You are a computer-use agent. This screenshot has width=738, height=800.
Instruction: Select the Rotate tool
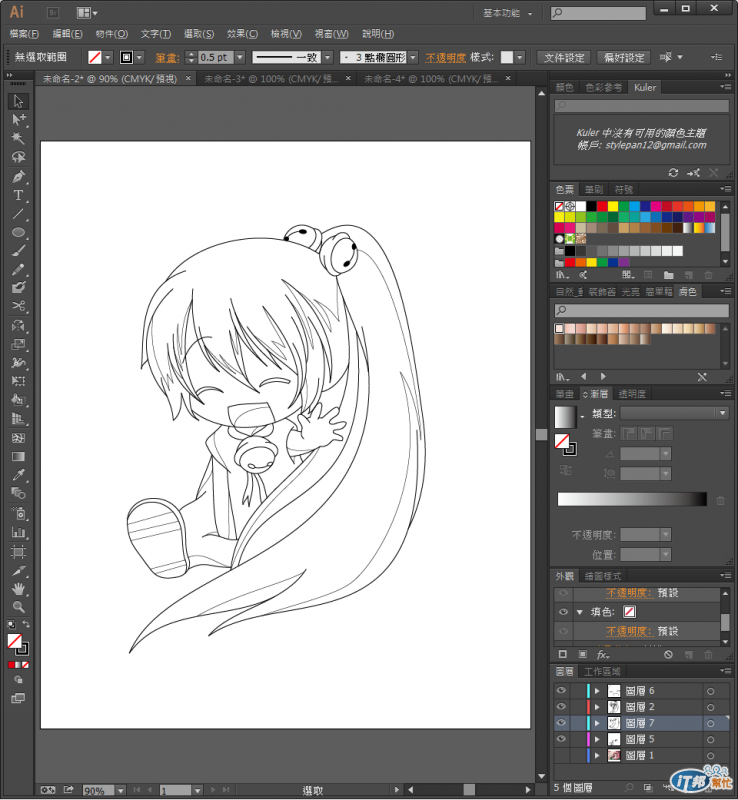tap(18, 326)
